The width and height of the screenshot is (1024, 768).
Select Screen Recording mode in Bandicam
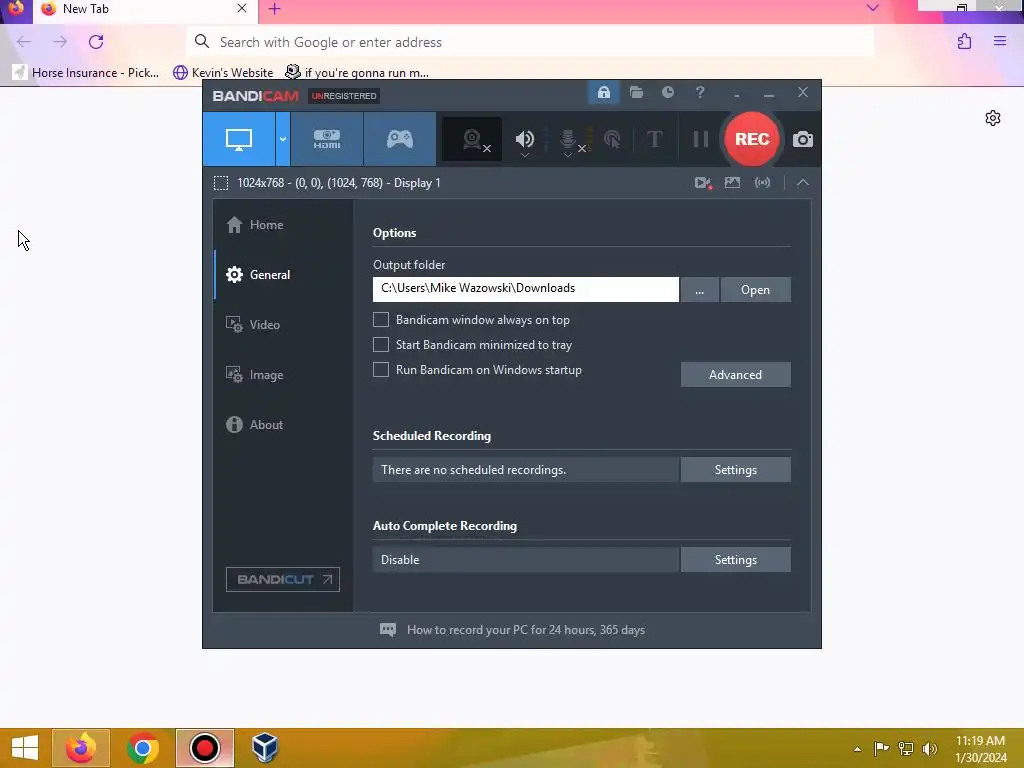click(238, 139)
